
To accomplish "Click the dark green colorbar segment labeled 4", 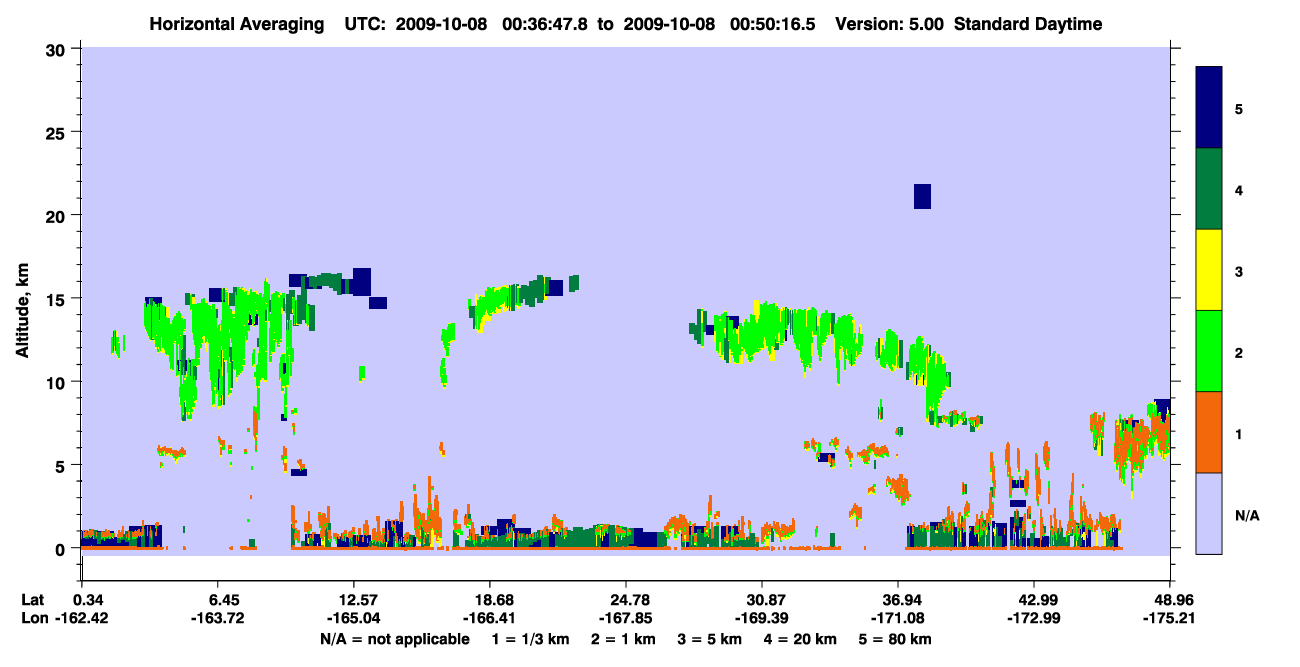I will point(1209,189).
